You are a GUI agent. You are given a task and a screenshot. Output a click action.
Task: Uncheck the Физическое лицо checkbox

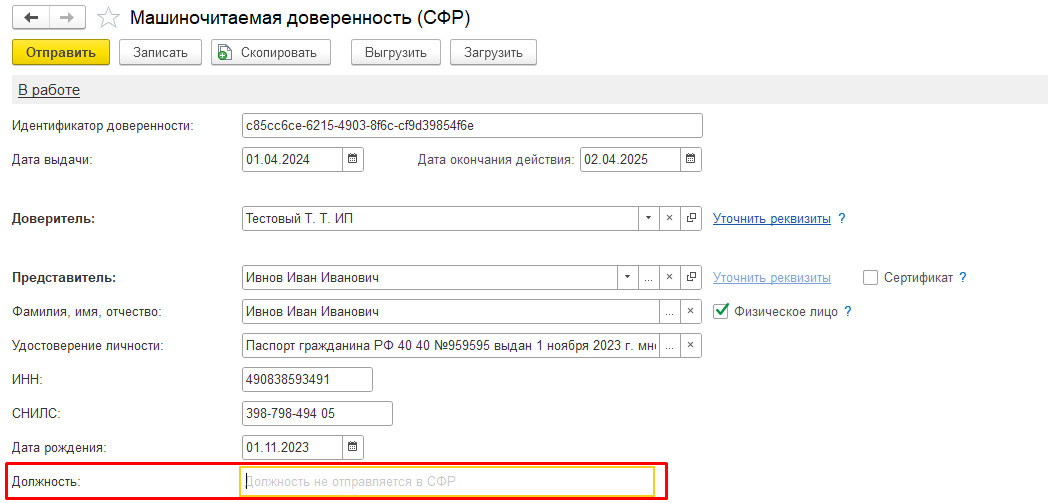[721, 311]
